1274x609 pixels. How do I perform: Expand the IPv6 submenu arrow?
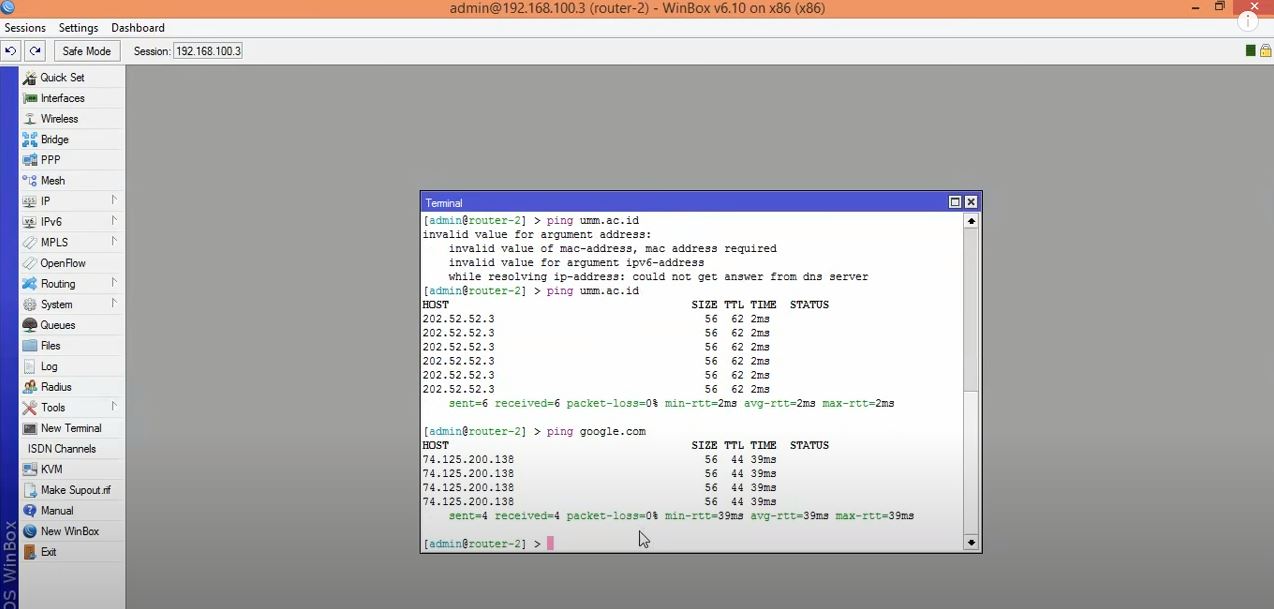(114, 221)
